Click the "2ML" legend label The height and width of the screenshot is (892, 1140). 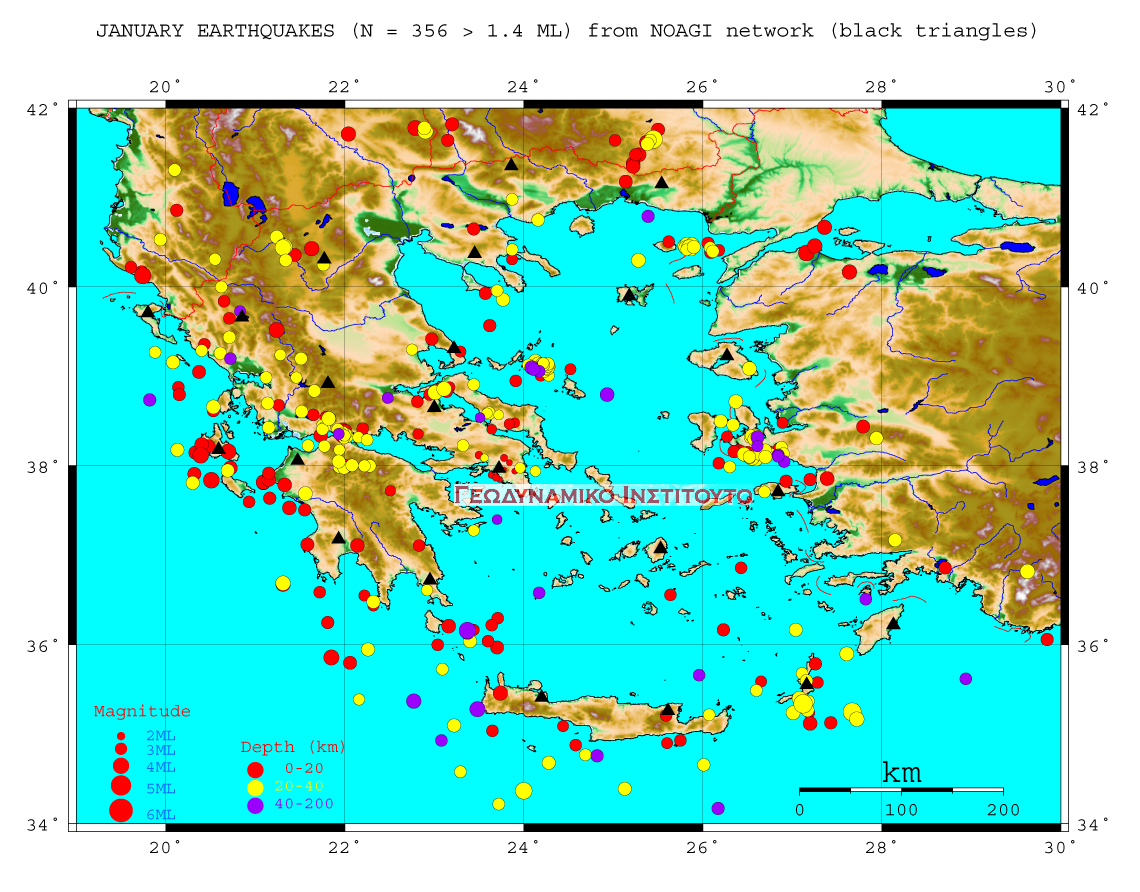coord(161,736)
